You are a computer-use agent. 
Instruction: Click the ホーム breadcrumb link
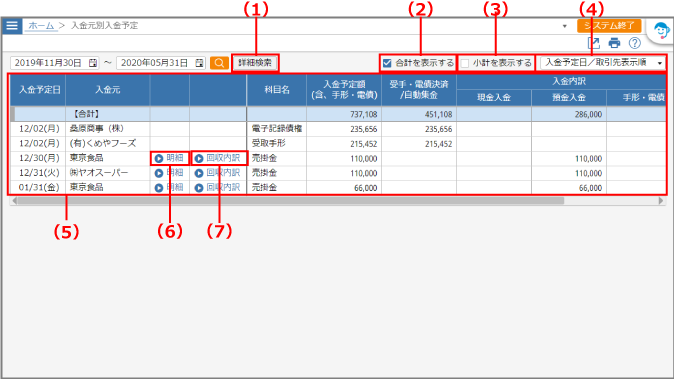pos(41,26)
